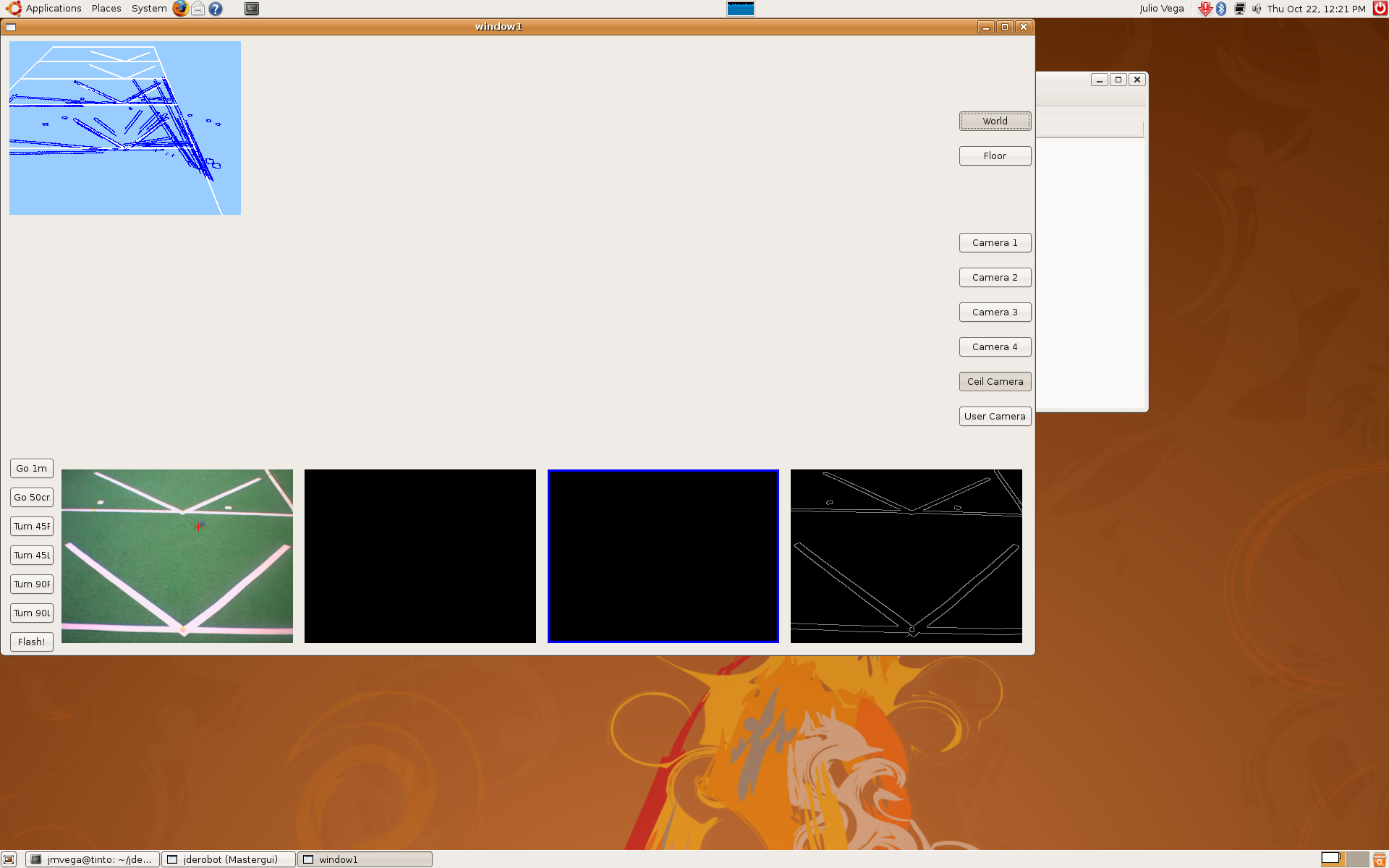1389x868 pixels.
Task: Click the World view button
Action: pyautogui.click(x=995, y=121)
